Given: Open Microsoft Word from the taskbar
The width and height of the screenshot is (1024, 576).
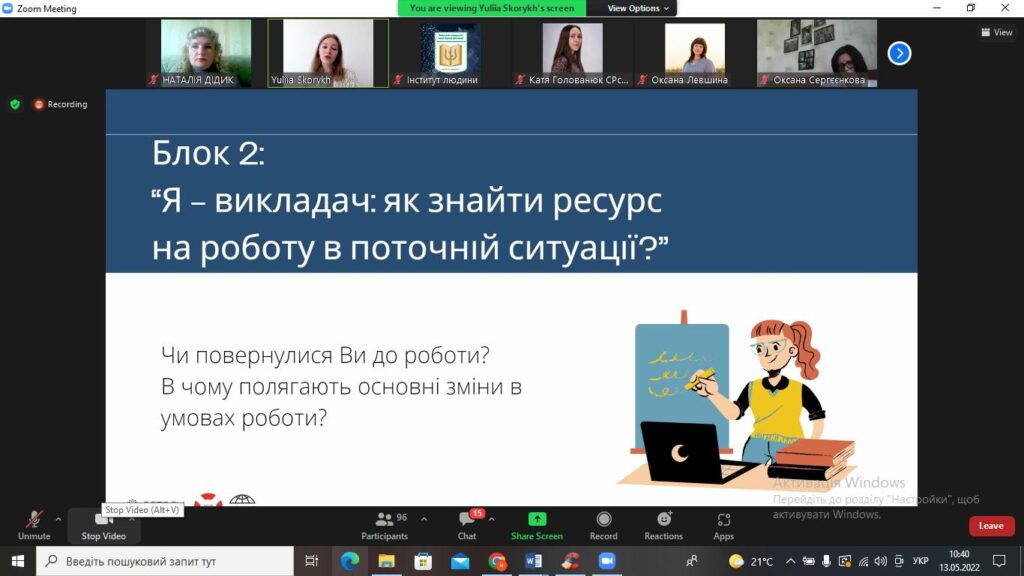Looking at the screenshot, I should [533, 561].
